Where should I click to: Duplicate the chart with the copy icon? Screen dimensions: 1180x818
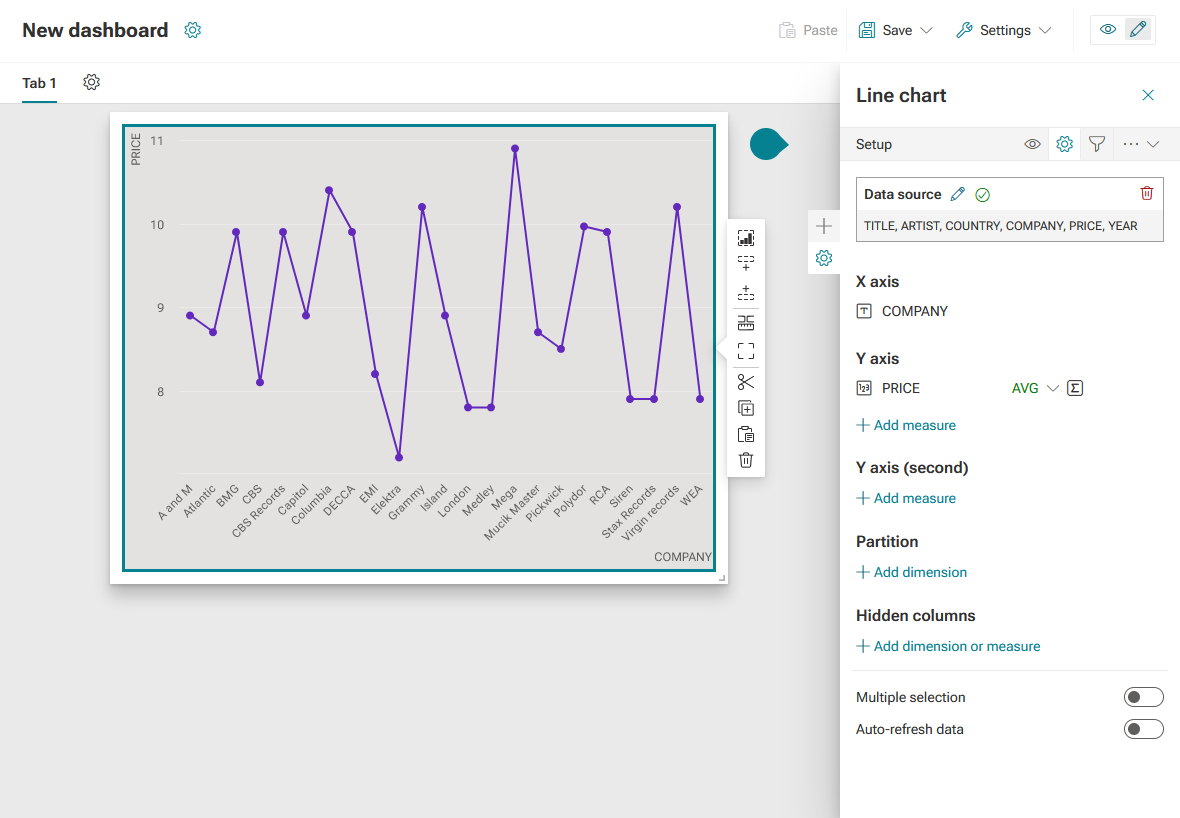click(x=746, y=409)
